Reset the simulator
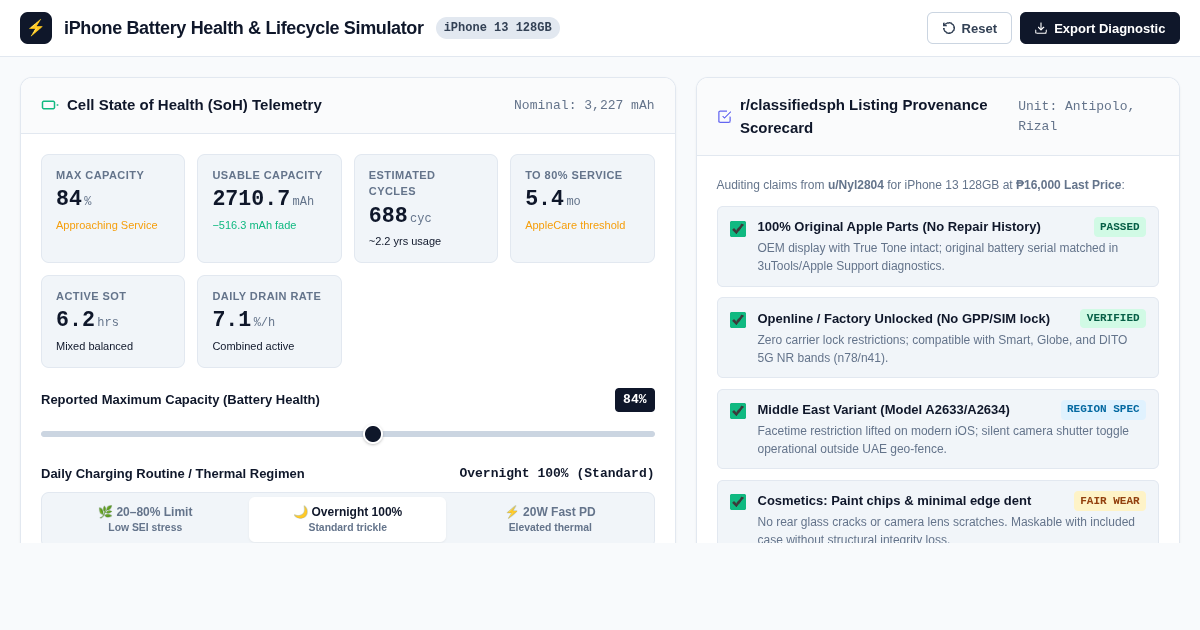This screenshot has height=630, width=1200. point(969,28)
